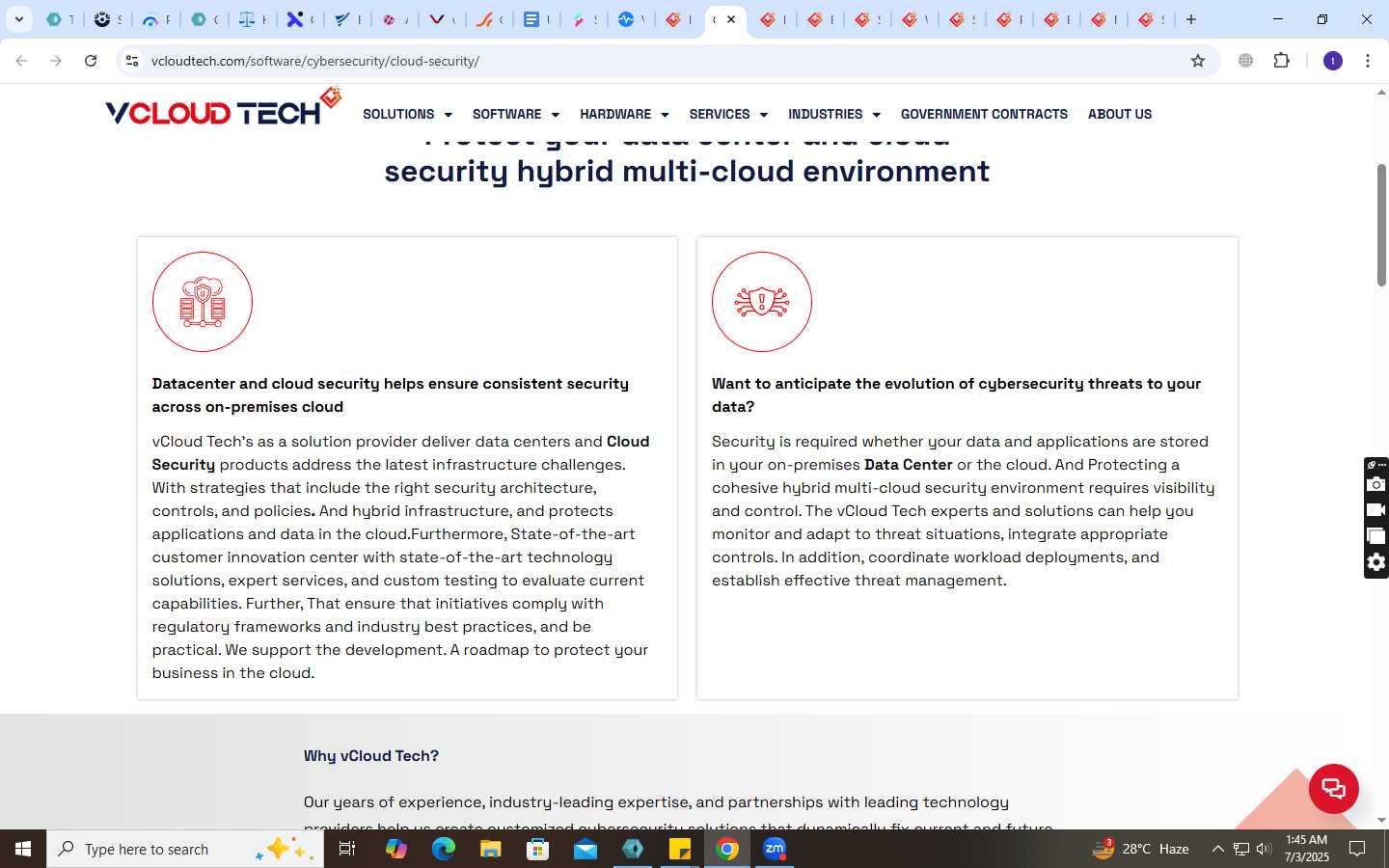This screenshot has width=1389, height=868.
Task: Click the datacenter cloud security circle icon
Action: (x=203, y=302)
